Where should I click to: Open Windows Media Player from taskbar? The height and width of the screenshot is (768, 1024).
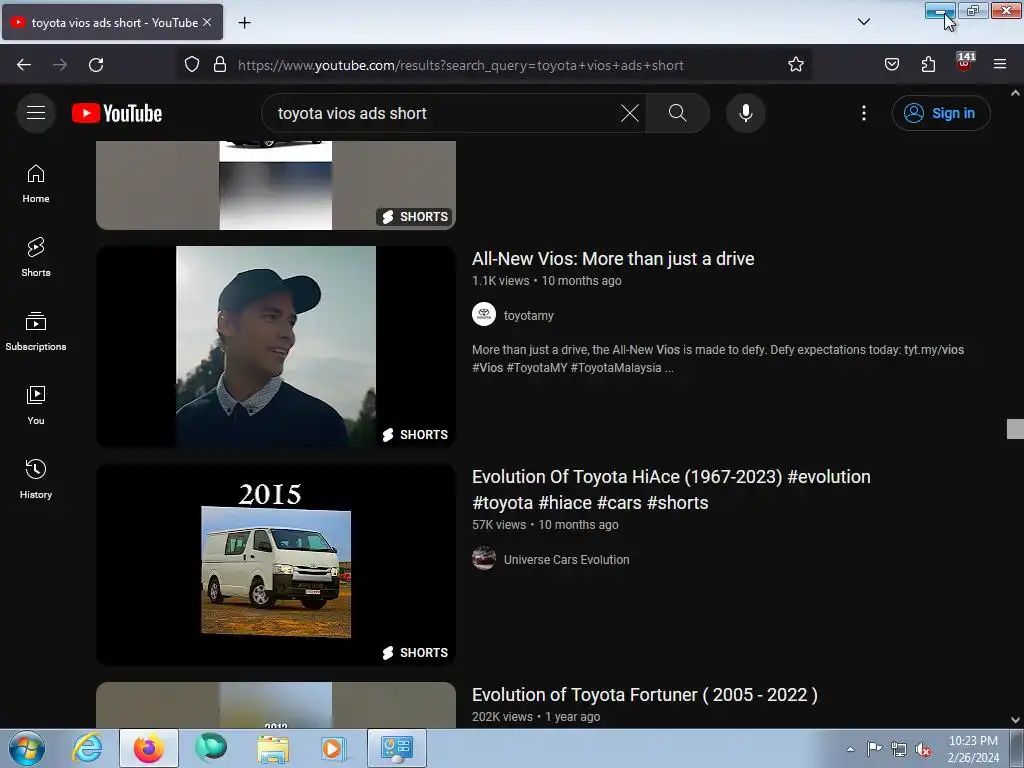tap(334, 748)
